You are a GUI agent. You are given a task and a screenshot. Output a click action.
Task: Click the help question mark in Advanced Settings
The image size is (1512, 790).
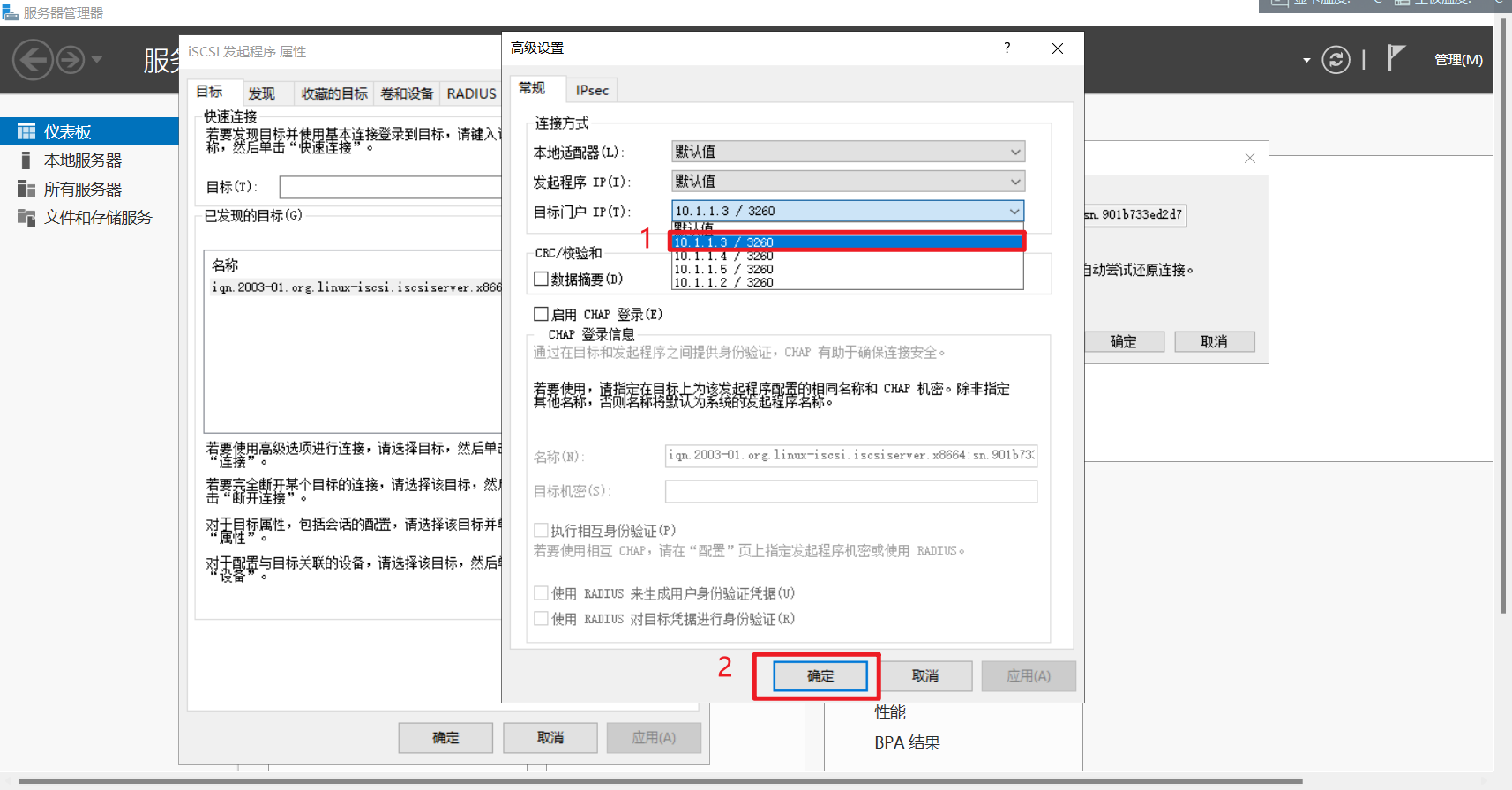point(1007,48)
